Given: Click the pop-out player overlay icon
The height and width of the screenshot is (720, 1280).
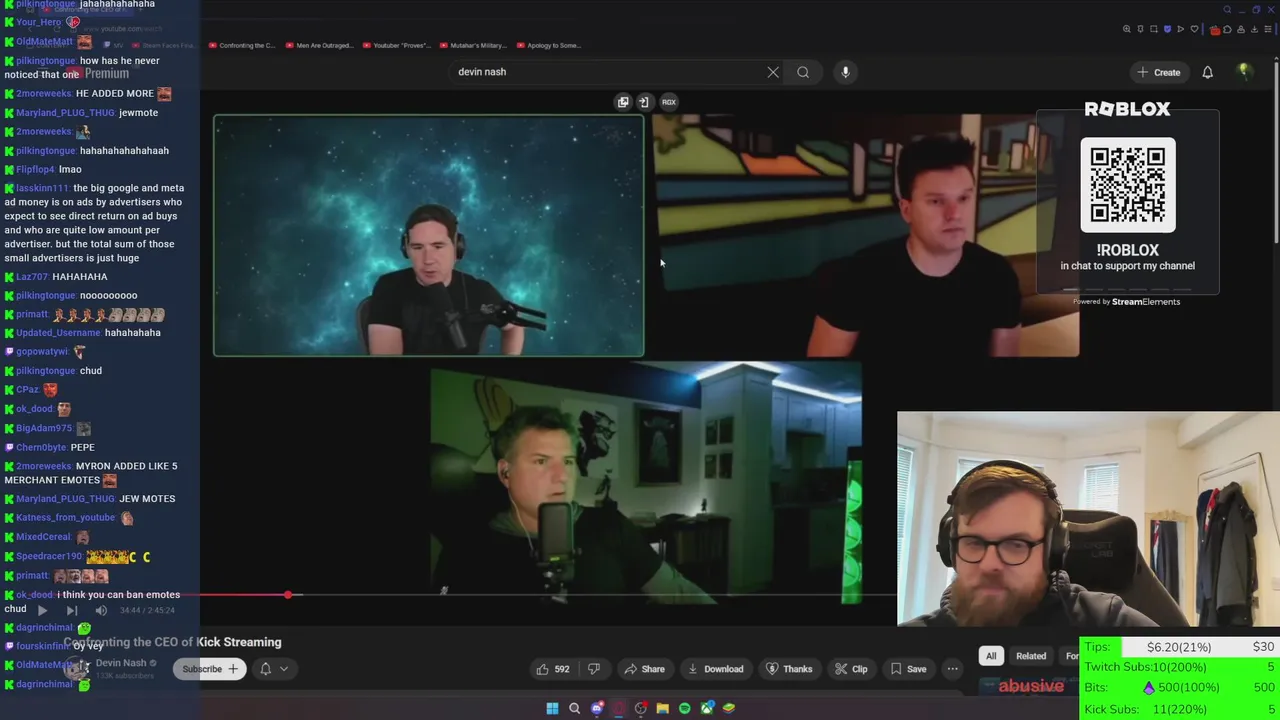Looking at the screenshot, I should (x=623, y=102).
